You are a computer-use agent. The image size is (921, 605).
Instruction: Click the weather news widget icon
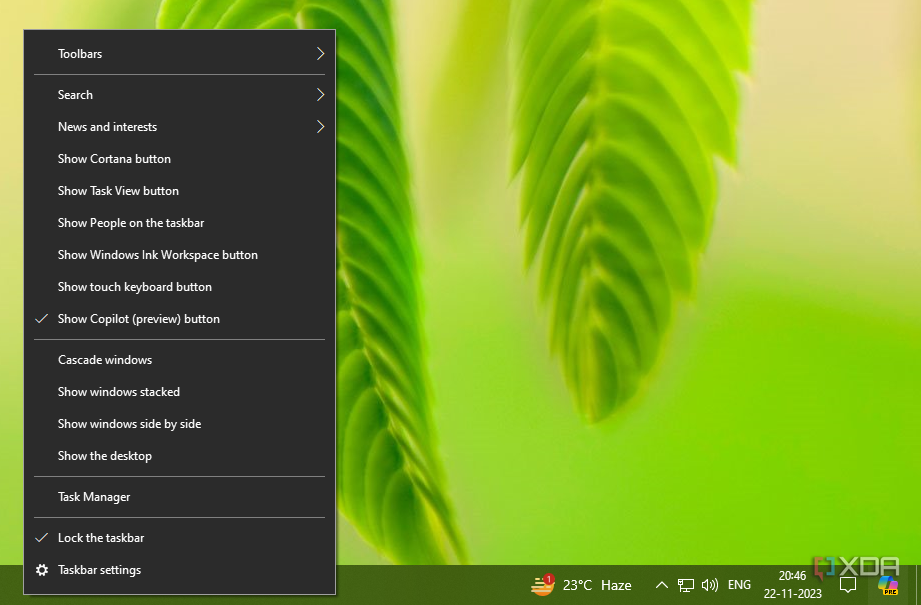click(x=542, y=585)
